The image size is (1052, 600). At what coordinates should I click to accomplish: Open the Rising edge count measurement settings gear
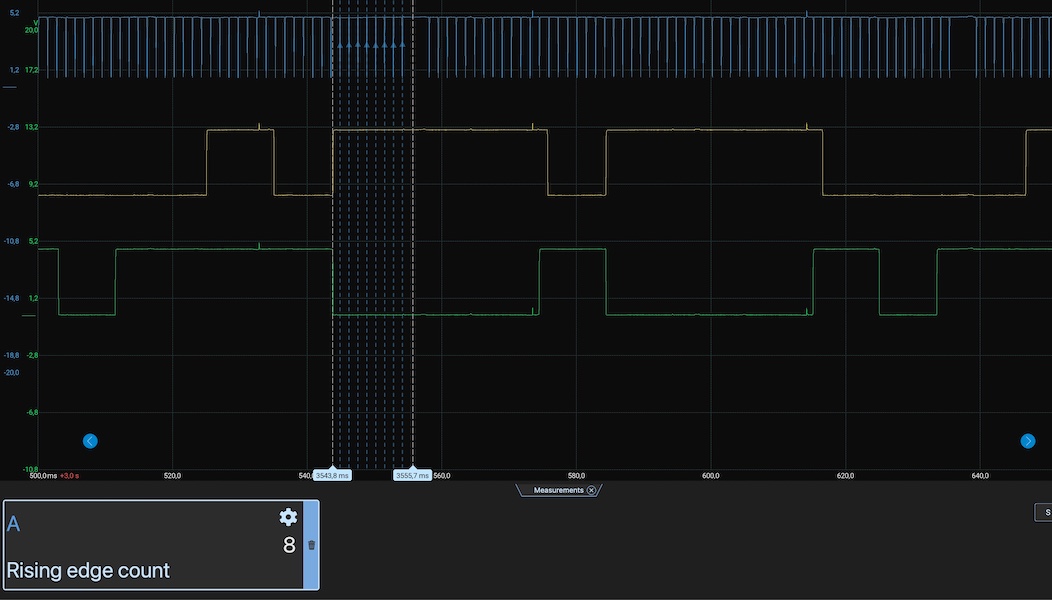288,517
